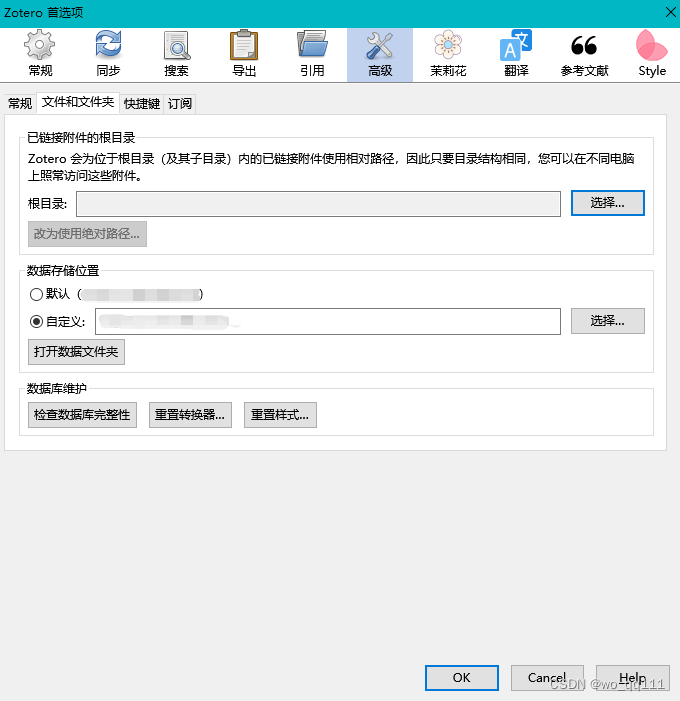Switch to the 文件和文件夹 tab
Viewport: 680px width, 701px height.
(78, 102)
